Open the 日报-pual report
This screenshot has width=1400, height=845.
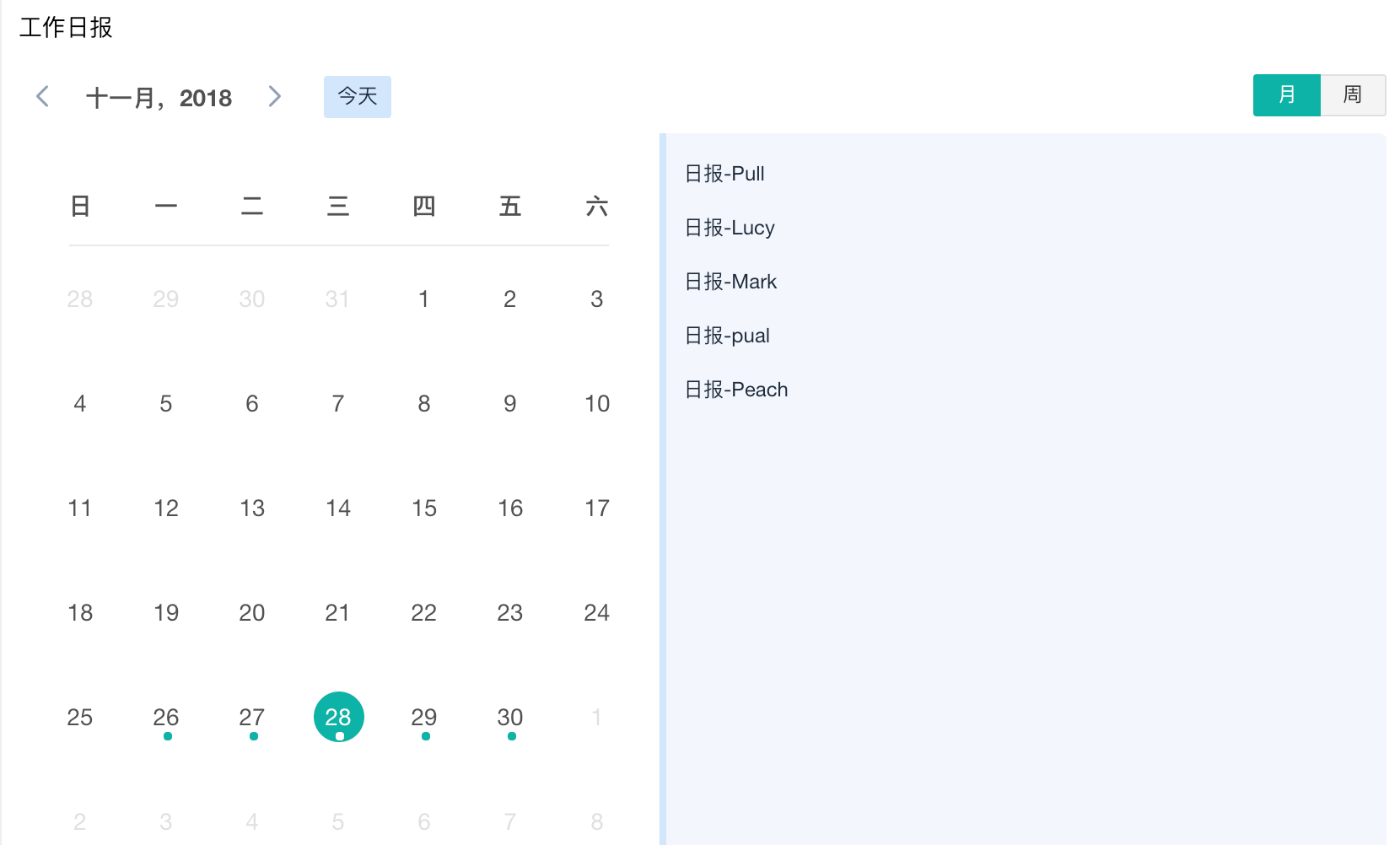(x=727, y=336)
